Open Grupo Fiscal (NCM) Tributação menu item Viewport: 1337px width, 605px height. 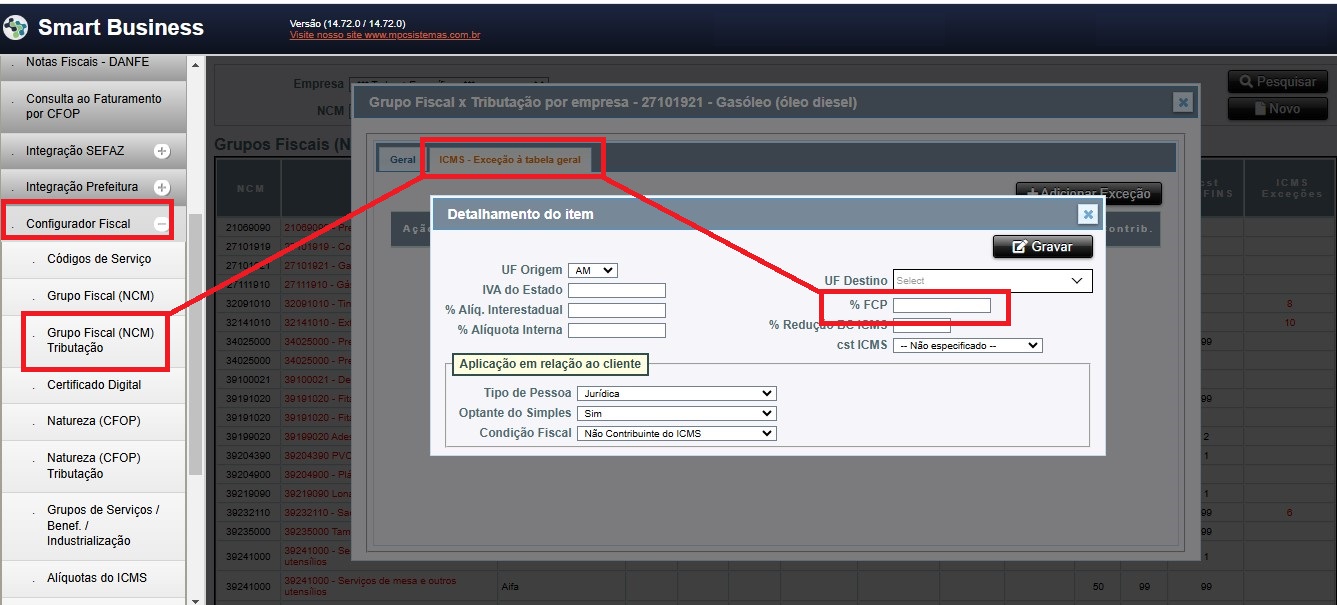(x=100, y=340)
